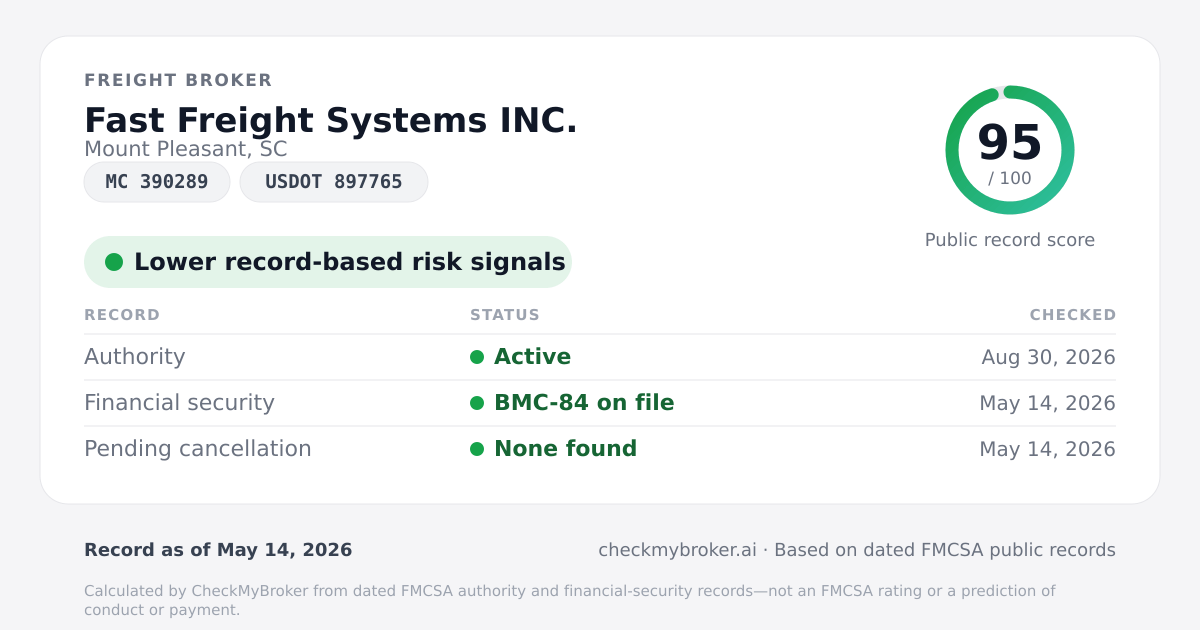Image resolution: width=1200 pixels, height=630 pixels.
Task: Open the checkmybroker.ai link
Action: (677, 550)
